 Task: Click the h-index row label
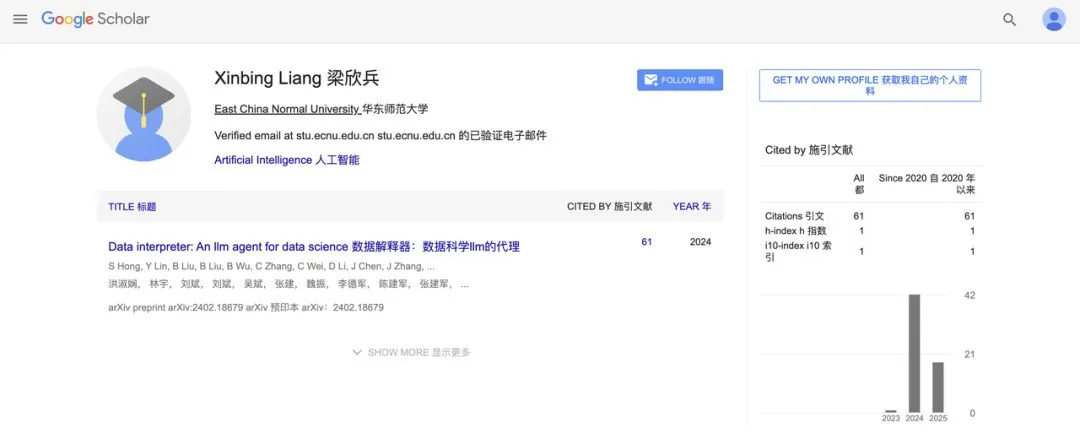pos(795,231)
